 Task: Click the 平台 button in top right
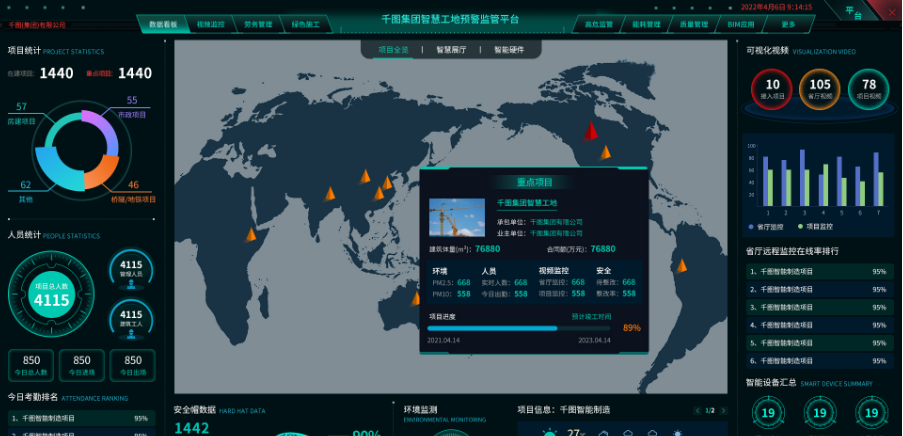[x=852, y=13]
